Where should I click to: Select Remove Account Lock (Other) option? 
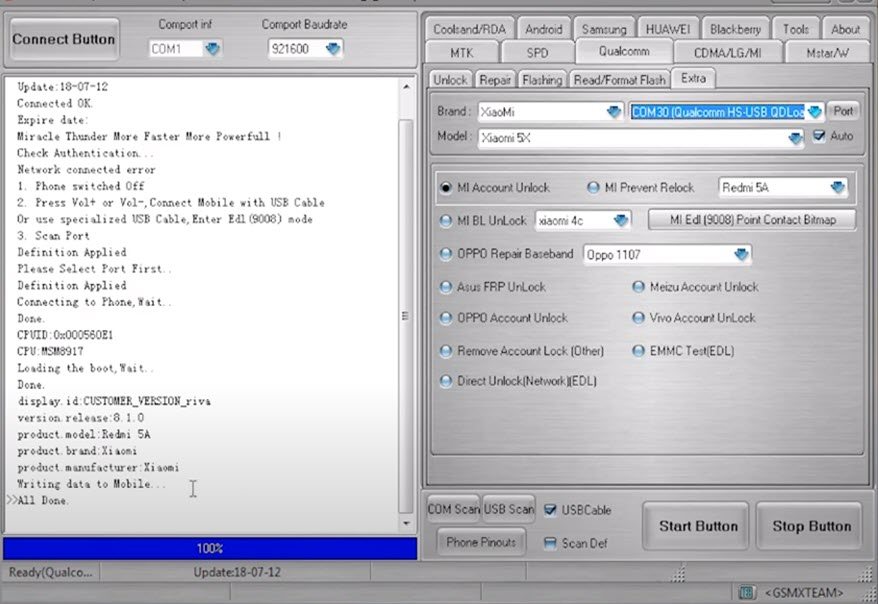[x=446, y=351]
